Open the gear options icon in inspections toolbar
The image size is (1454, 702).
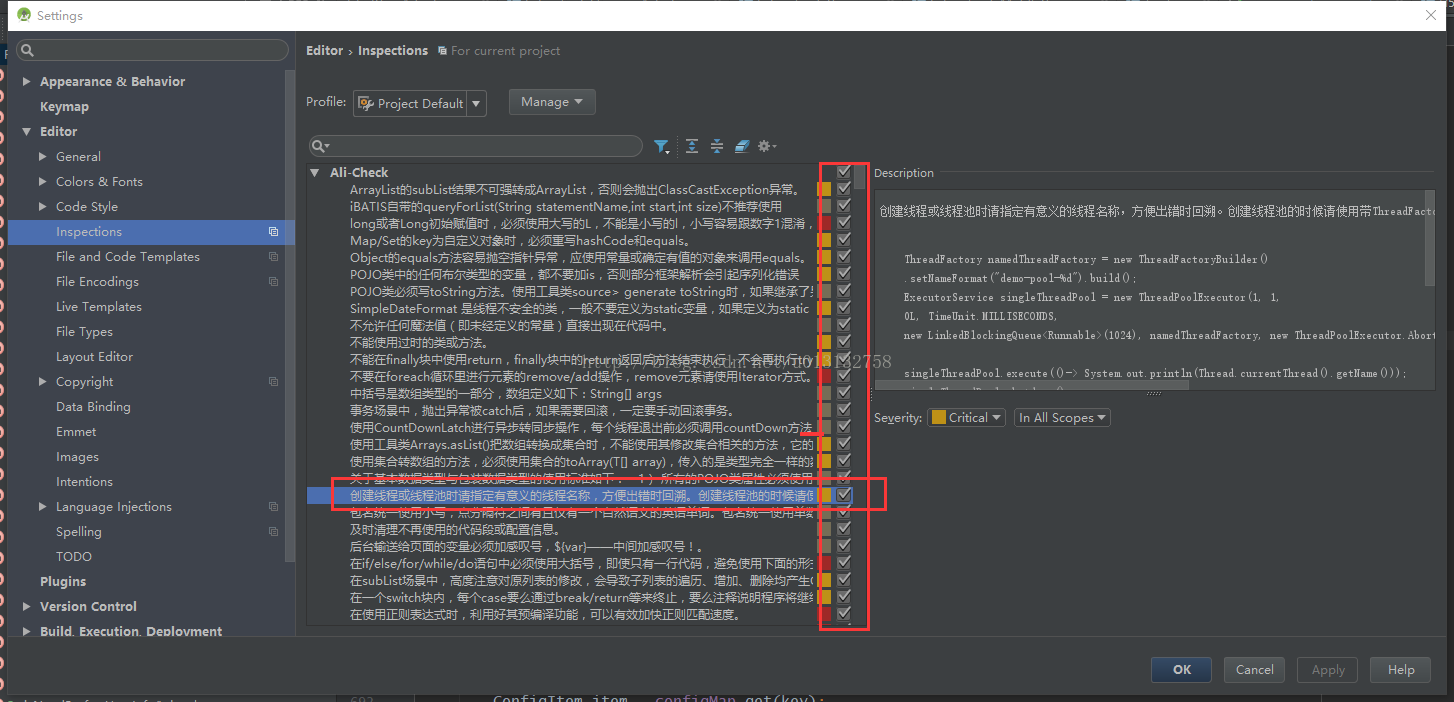(x=767, y=147)
